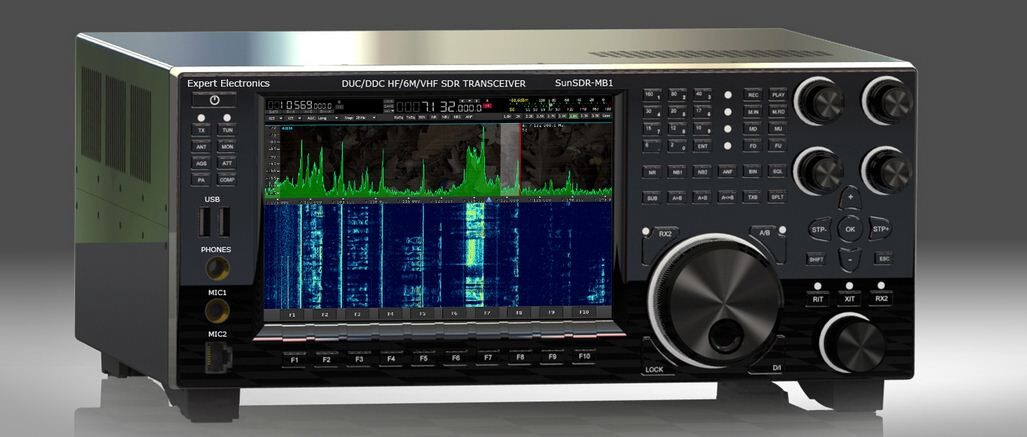Toggle the PA power amplifier button

pyautogui.click(x=201, y=179)
